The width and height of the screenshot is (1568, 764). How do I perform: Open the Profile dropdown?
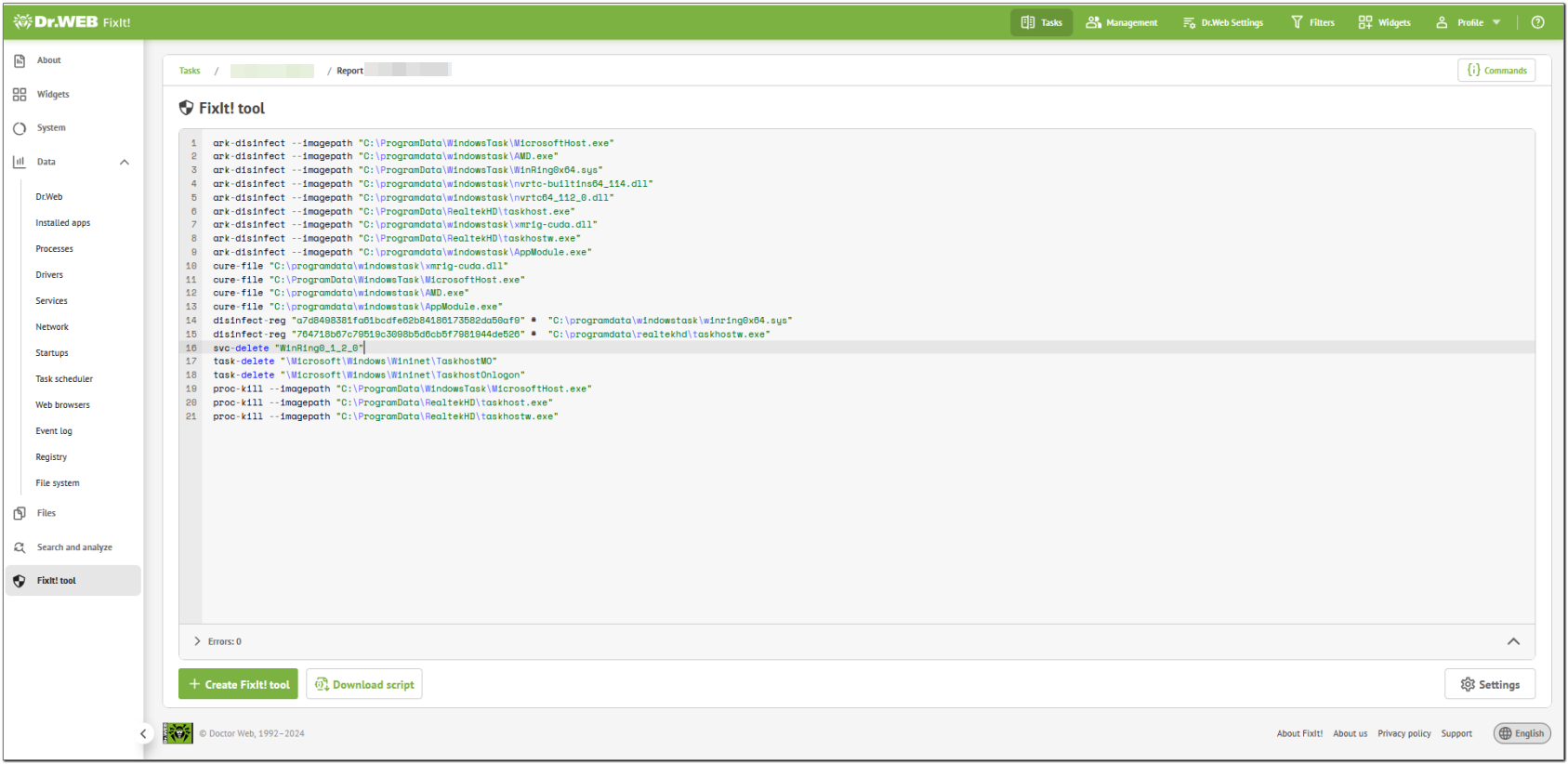point(1468,22)
